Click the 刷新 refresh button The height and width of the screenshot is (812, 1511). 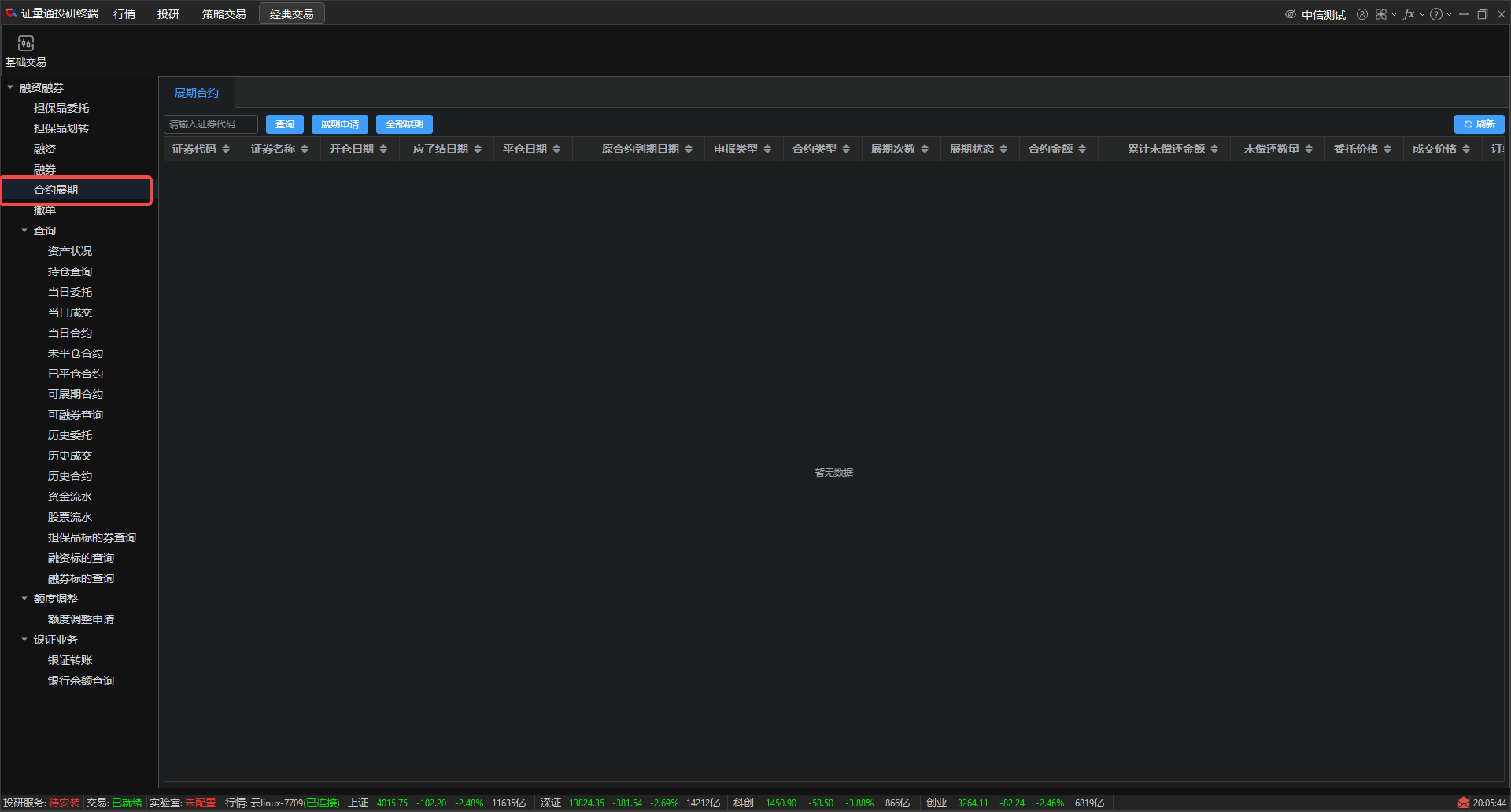pos(1479,124)
